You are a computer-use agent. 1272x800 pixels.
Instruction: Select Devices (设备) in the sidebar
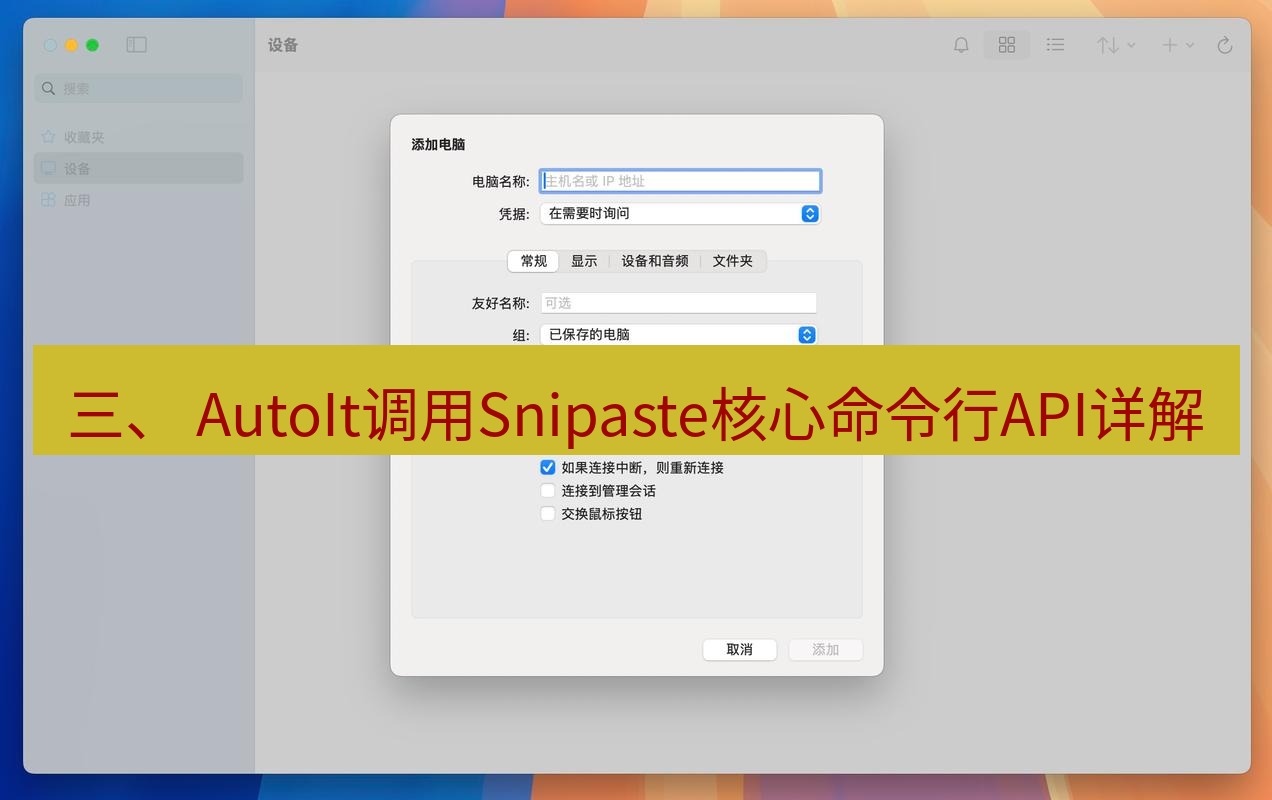[x=139, y=168]
